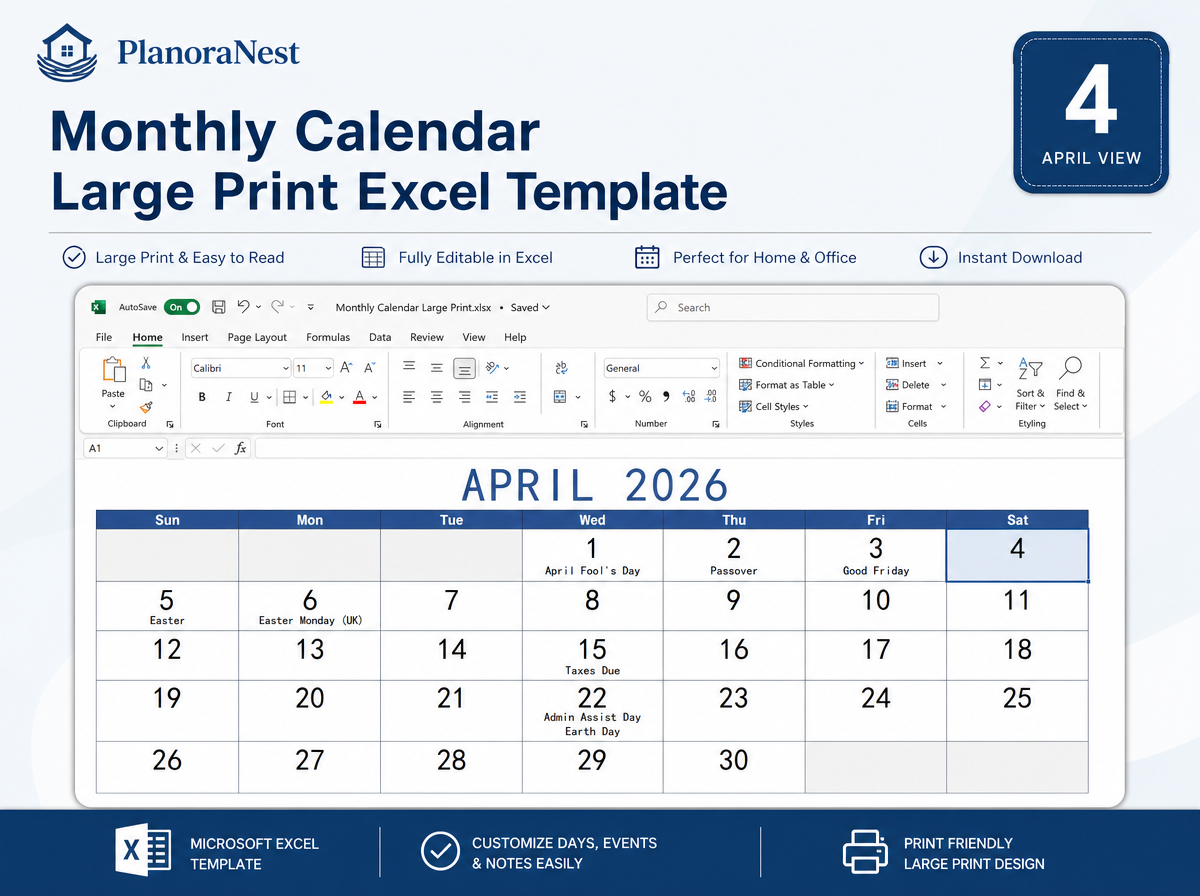Open the Font group dialog launcher
This screenshot has height=896, width=1200.
pos(377,424)
